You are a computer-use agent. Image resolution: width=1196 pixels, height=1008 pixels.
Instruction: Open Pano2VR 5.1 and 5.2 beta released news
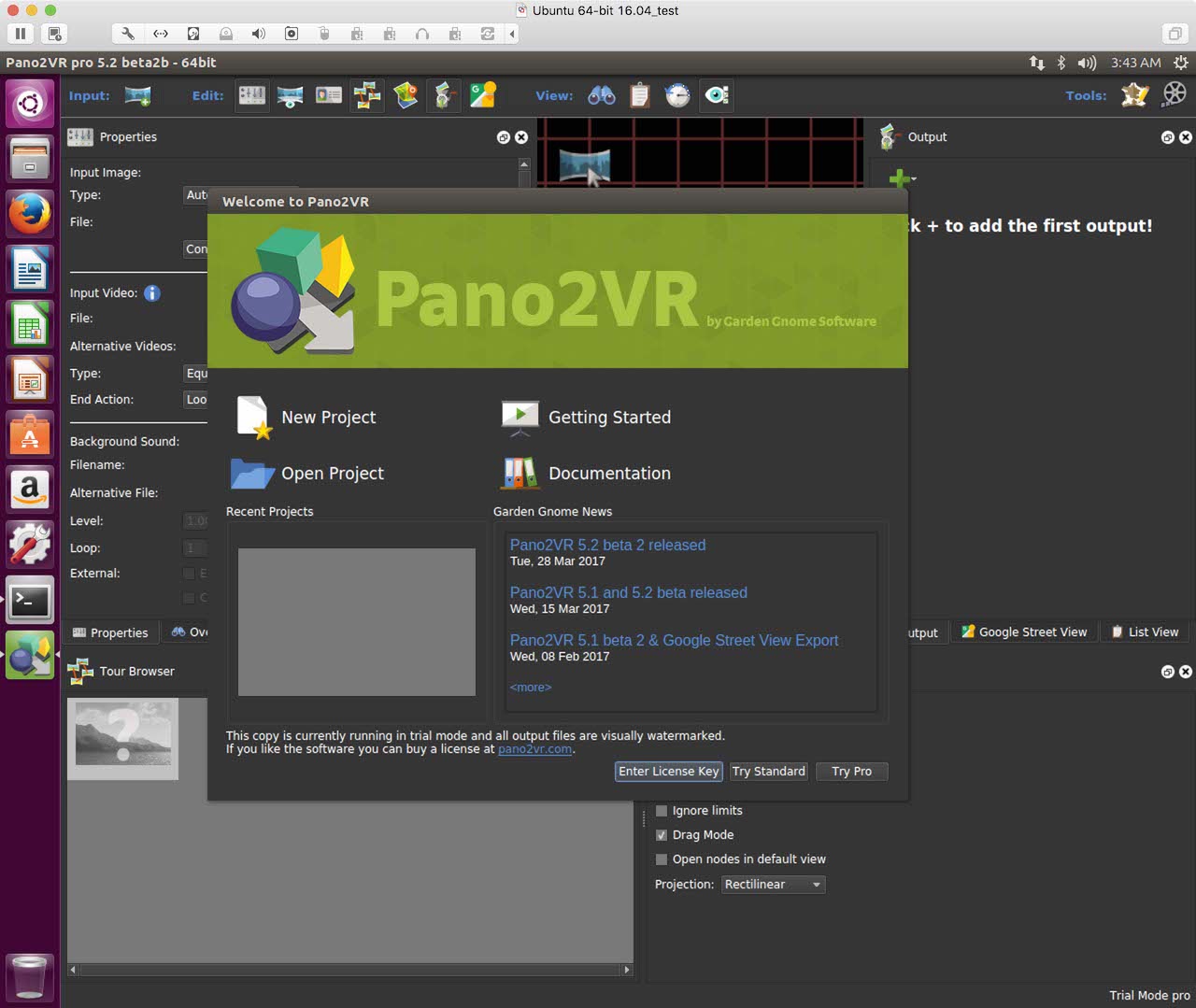point(628,593)
